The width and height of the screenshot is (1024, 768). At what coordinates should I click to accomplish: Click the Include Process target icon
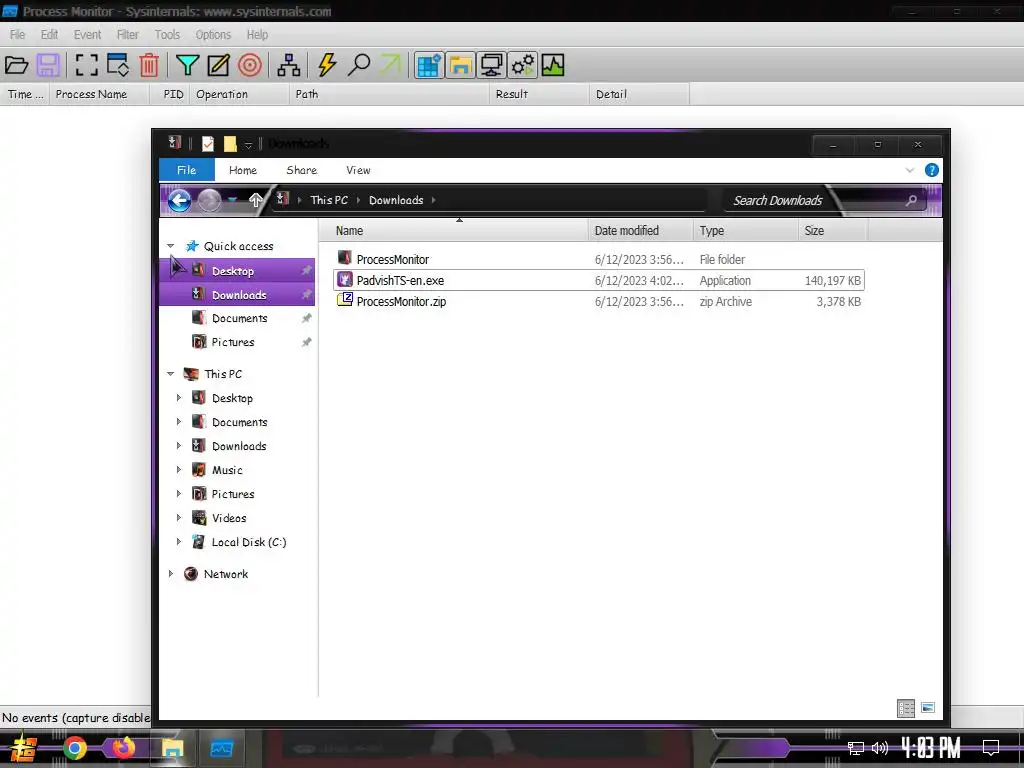pyautogui.click(x=249, y=65)
